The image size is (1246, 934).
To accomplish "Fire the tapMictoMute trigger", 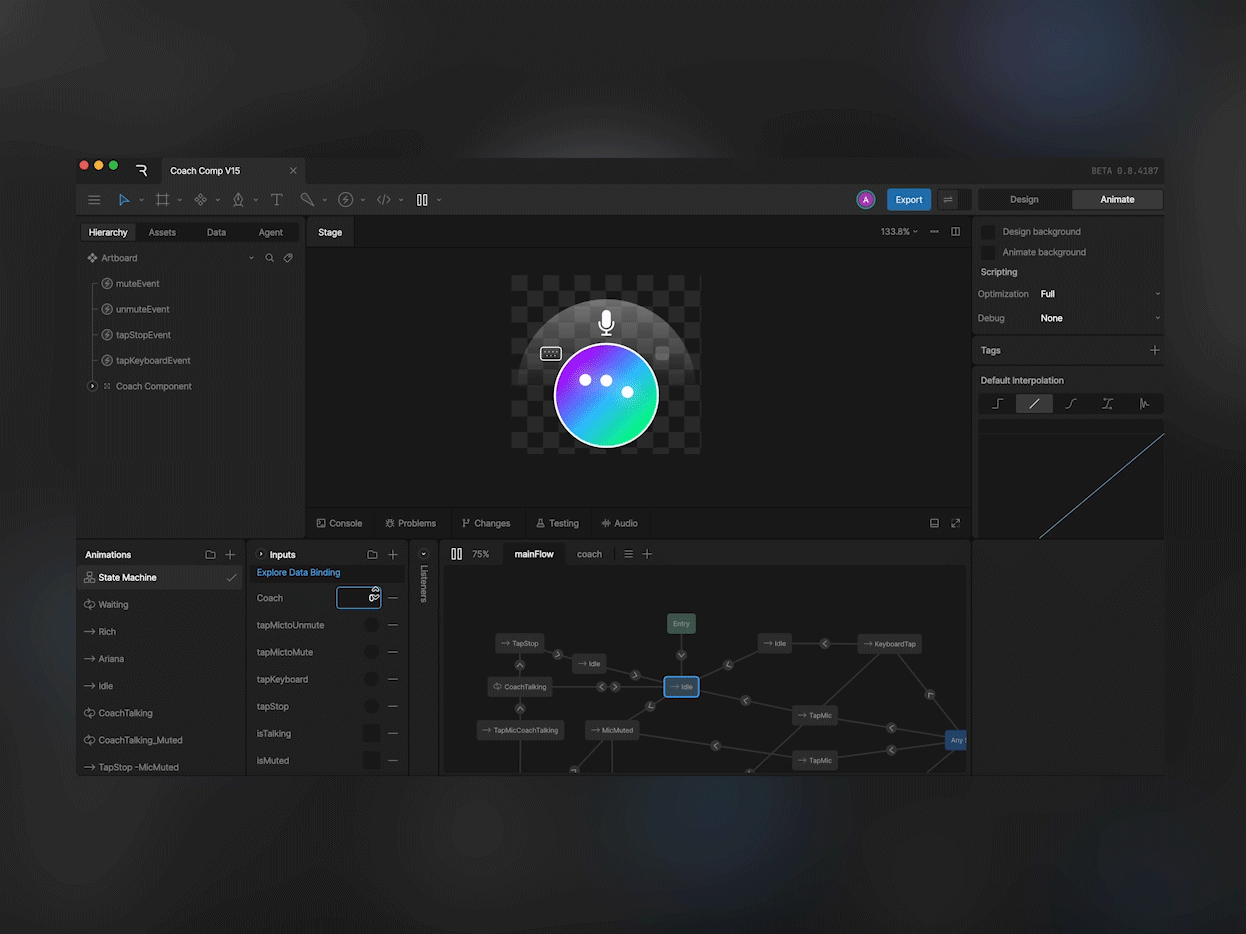I will (371, 652).
